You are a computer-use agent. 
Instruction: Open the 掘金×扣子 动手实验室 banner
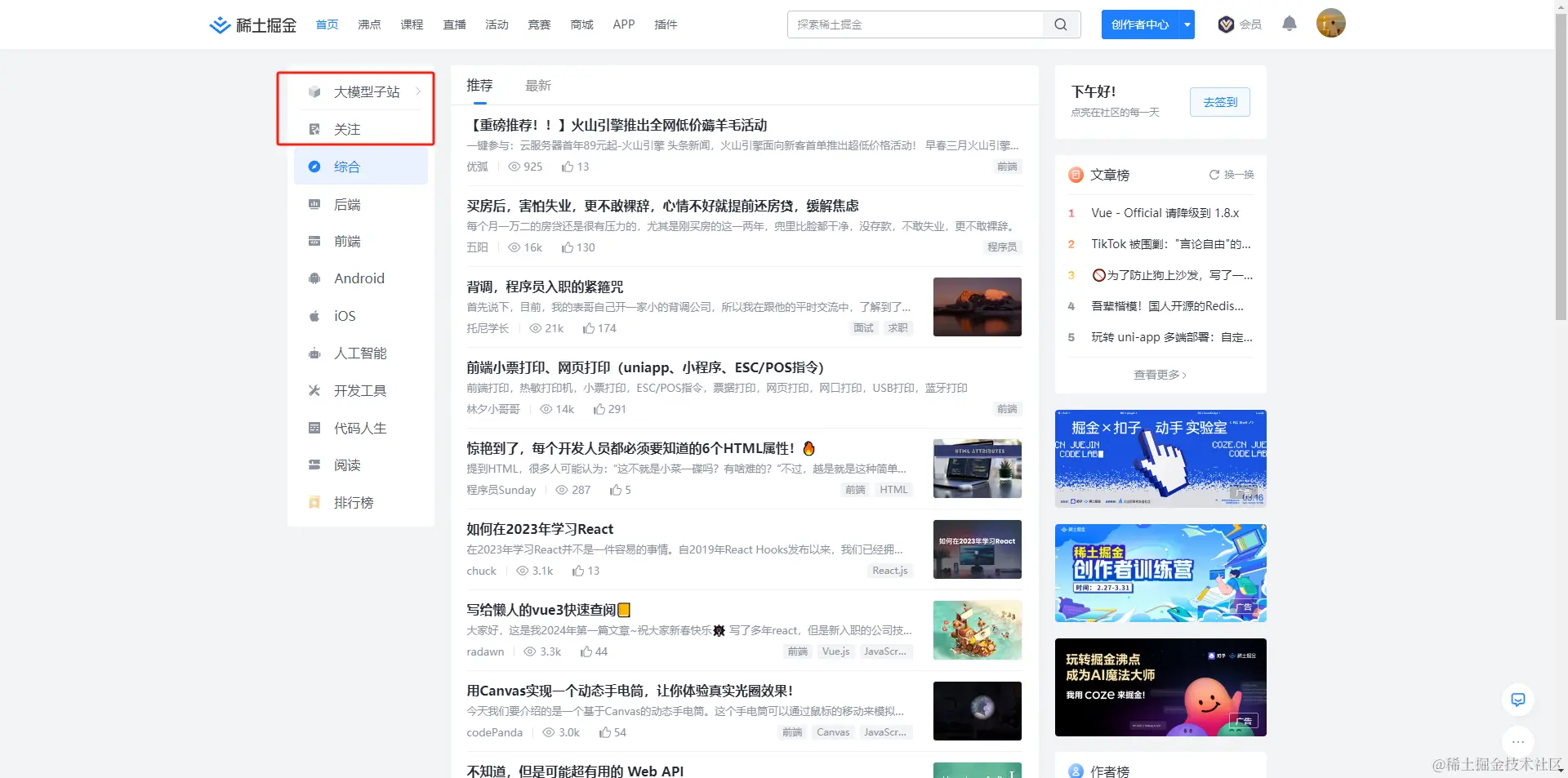(x=1160, y=459)
